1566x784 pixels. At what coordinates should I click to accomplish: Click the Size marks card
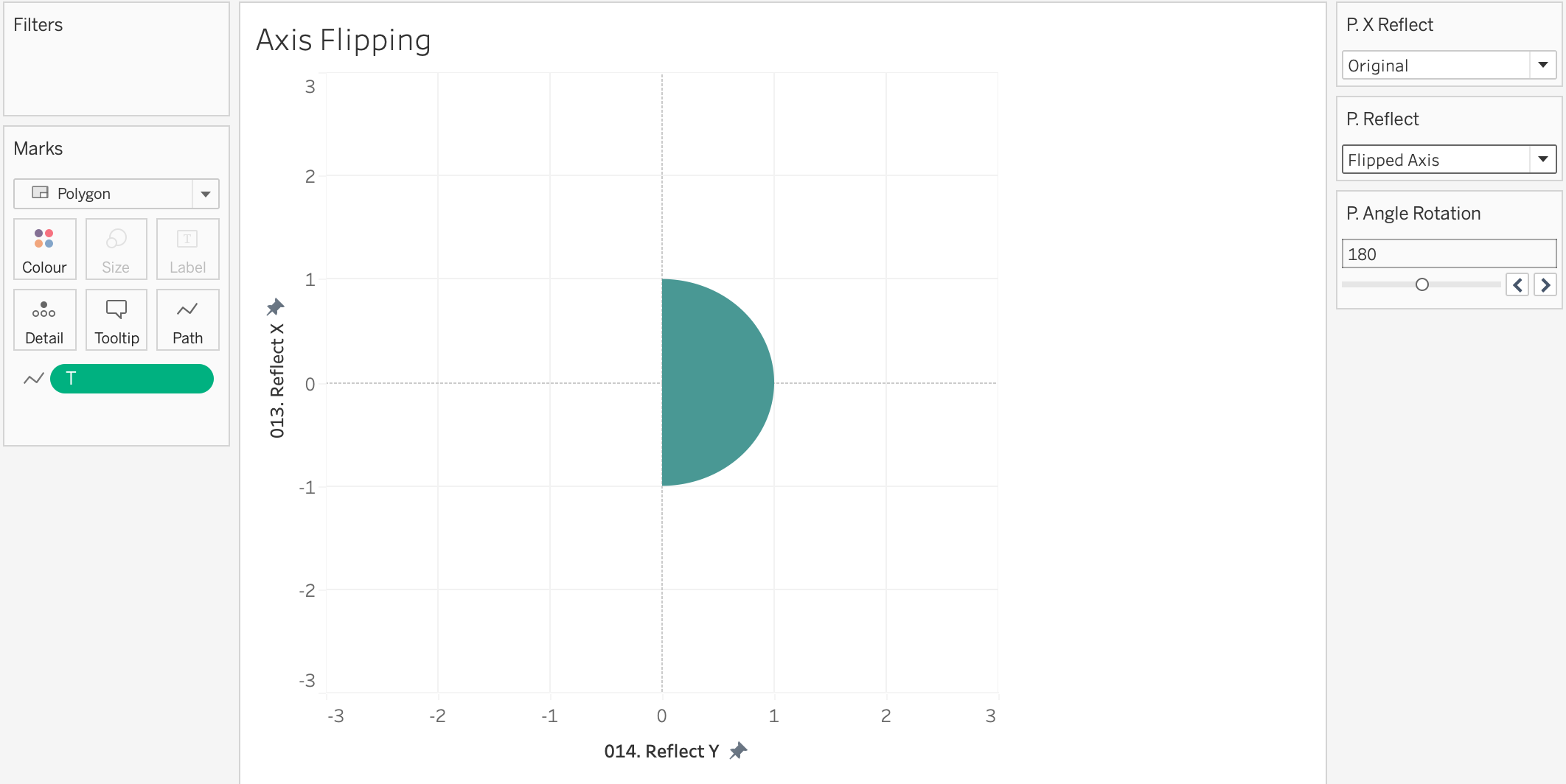click(x=116, y=249)
